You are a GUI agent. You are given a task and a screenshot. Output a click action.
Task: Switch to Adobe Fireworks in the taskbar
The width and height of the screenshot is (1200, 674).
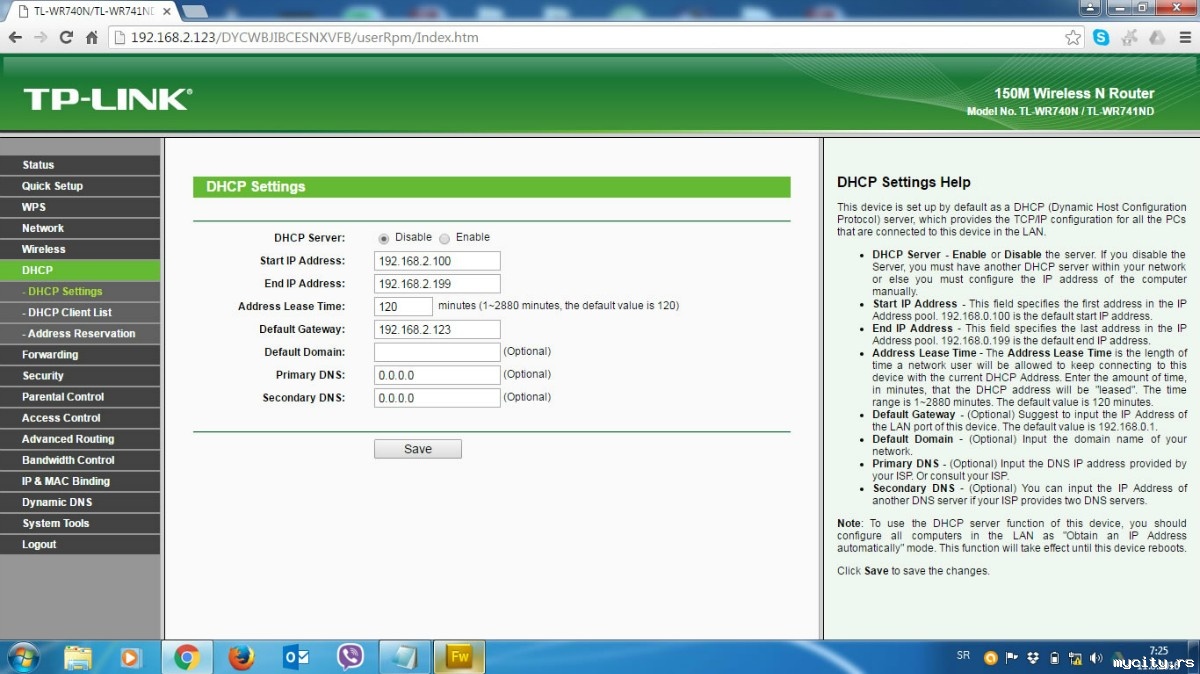(x=460, y=657)
